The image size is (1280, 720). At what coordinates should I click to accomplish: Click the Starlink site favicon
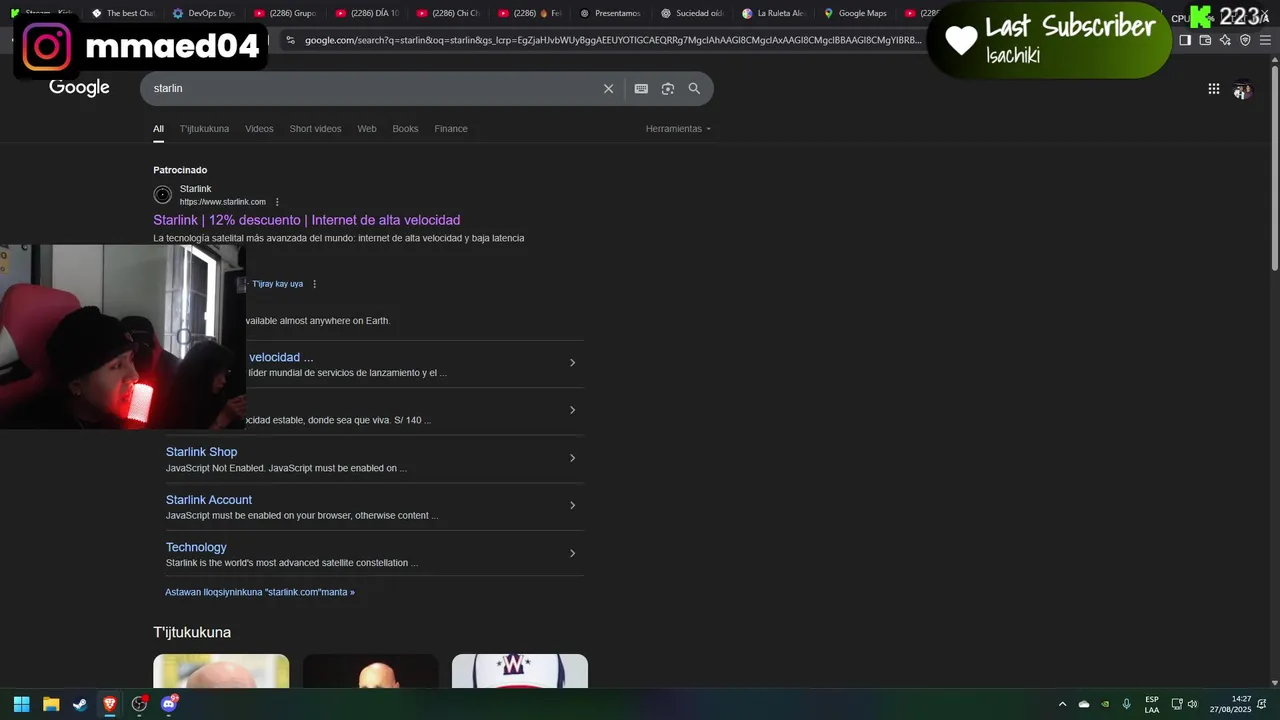pos(162,195)
